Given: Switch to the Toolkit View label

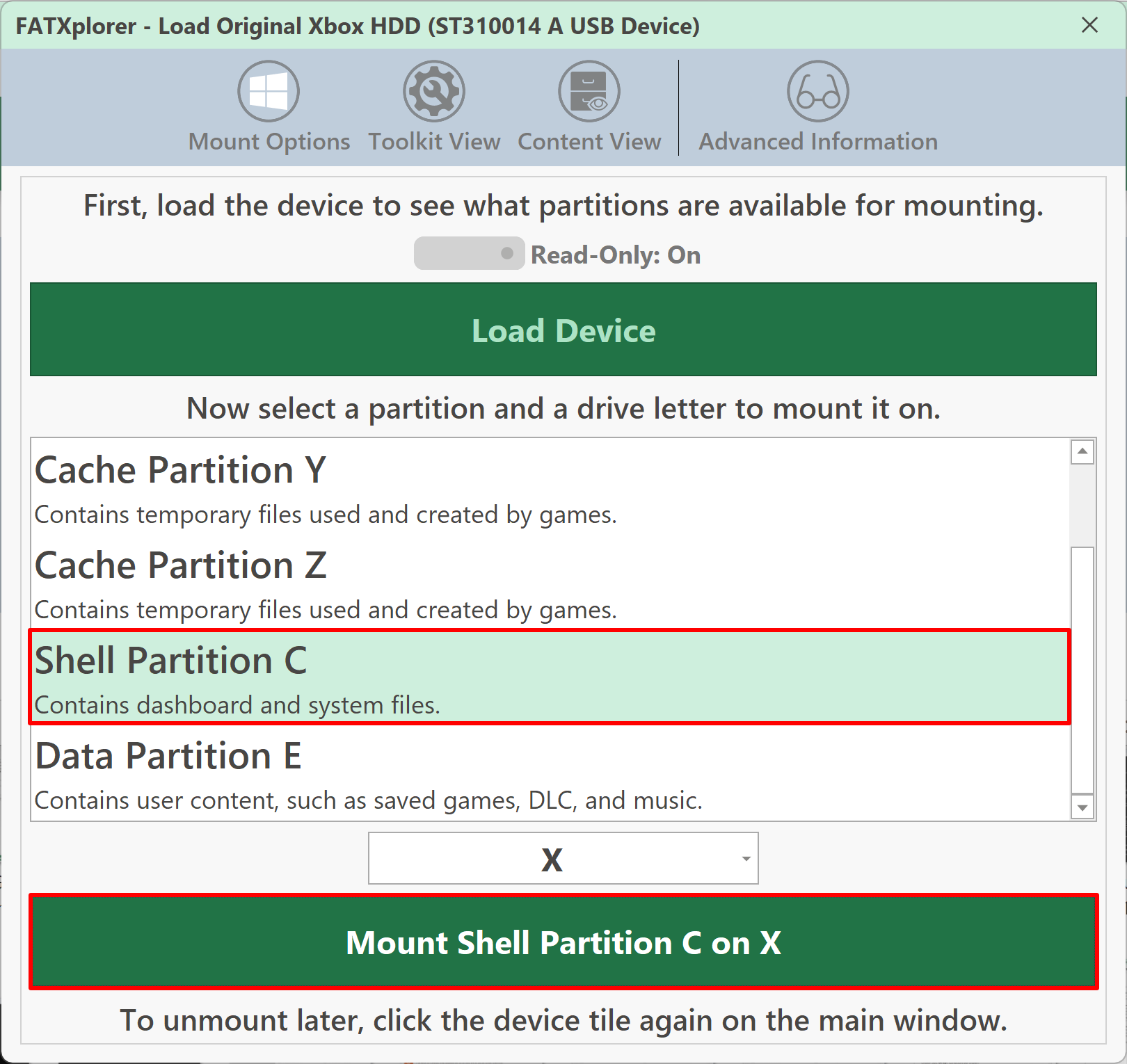Looking at the screenshot, I should pos(434,142).
